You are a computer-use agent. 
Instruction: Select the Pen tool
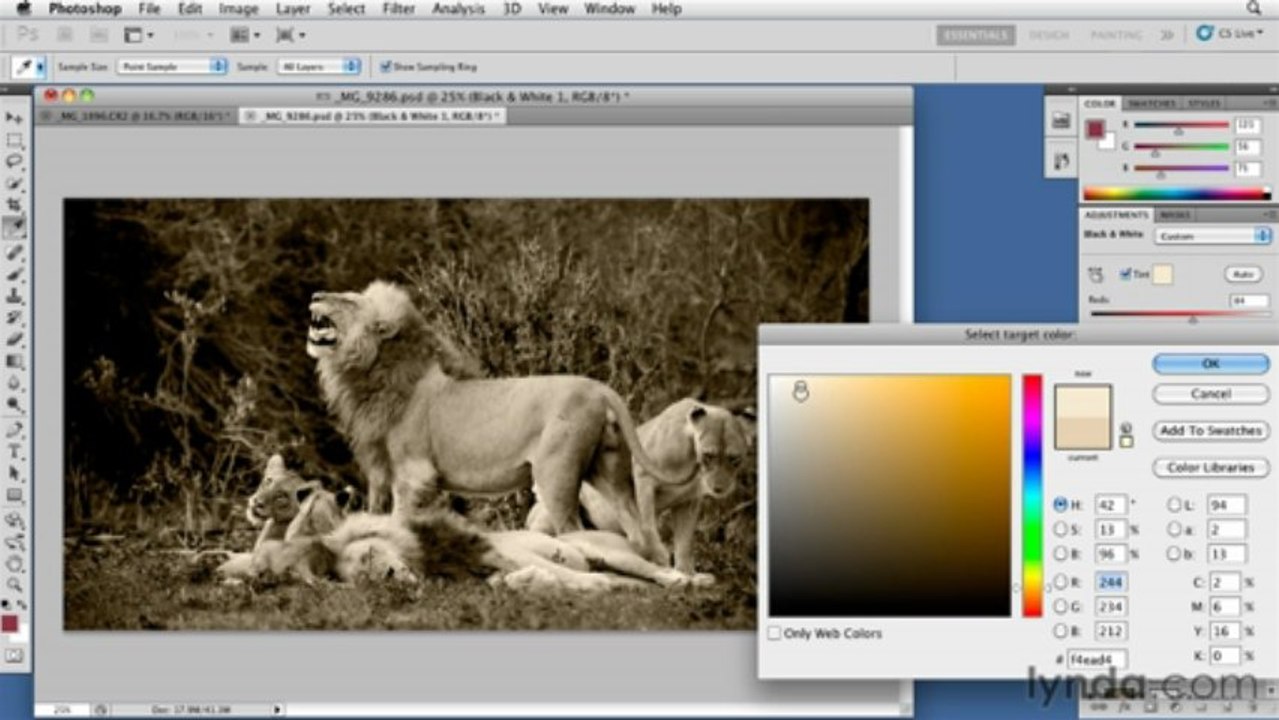pos(14,430)
